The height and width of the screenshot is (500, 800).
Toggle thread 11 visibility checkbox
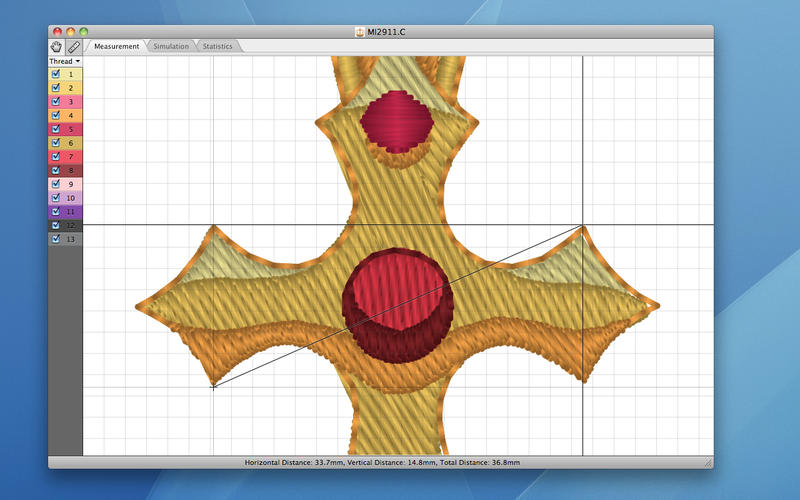point(56,211)
